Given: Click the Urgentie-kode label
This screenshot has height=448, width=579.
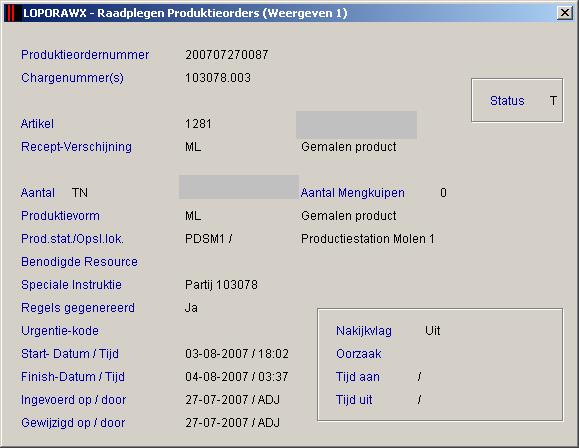Looking at the screenshot, I should pyautogui.click(x=60, y=331).
